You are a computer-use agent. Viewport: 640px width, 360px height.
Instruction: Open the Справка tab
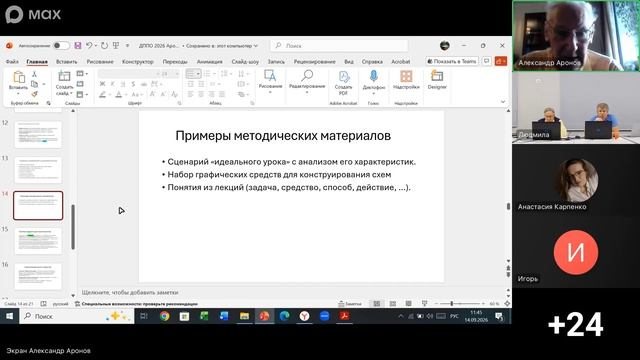(372, 62)
